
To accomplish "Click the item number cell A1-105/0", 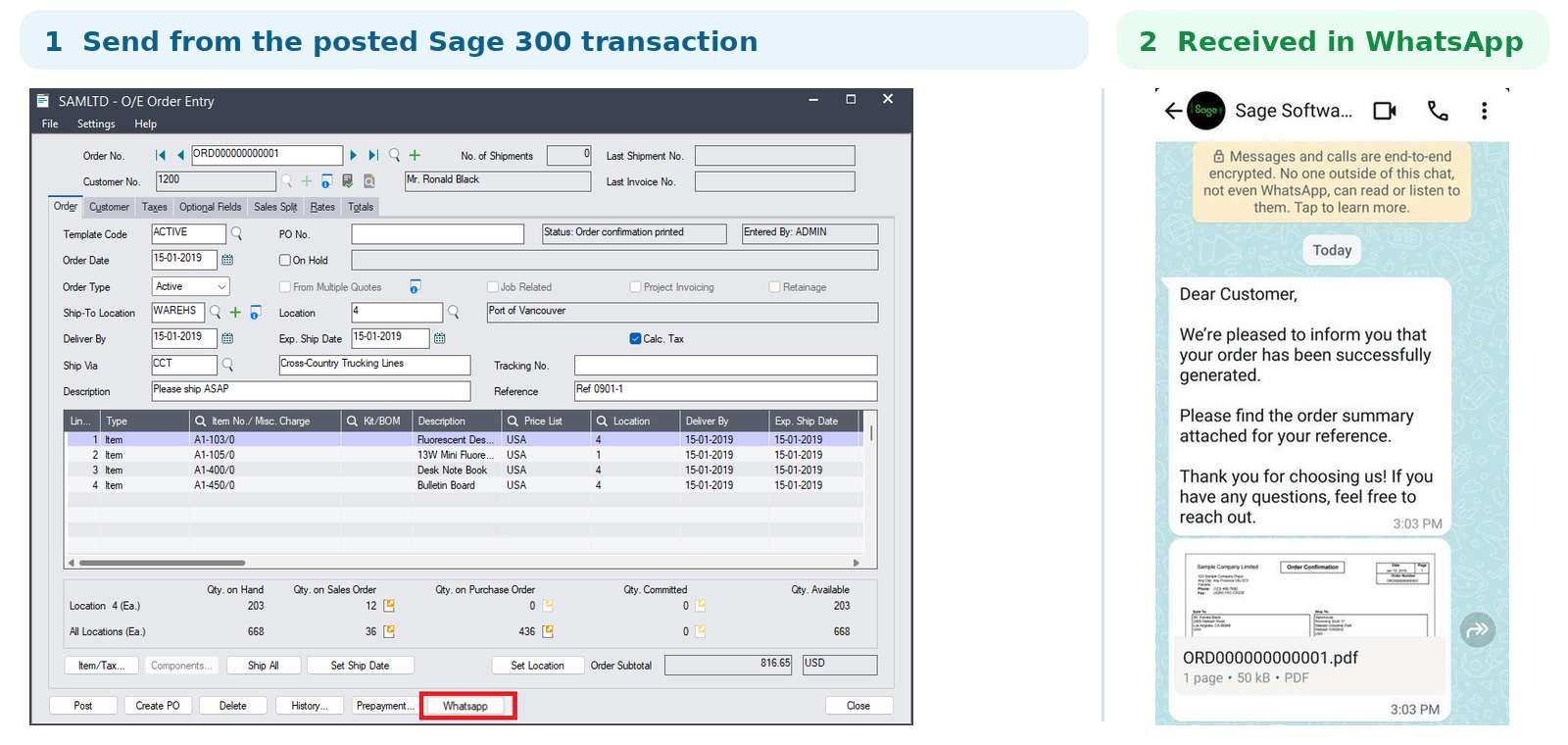I will click(x=214, y=455).
